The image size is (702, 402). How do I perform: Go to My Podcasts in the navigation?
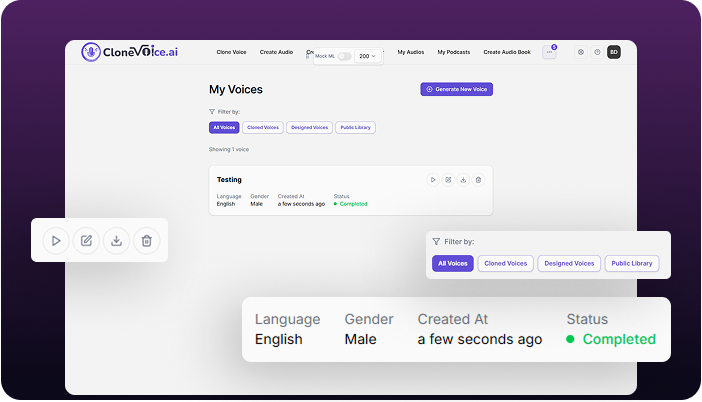(453, 52)
